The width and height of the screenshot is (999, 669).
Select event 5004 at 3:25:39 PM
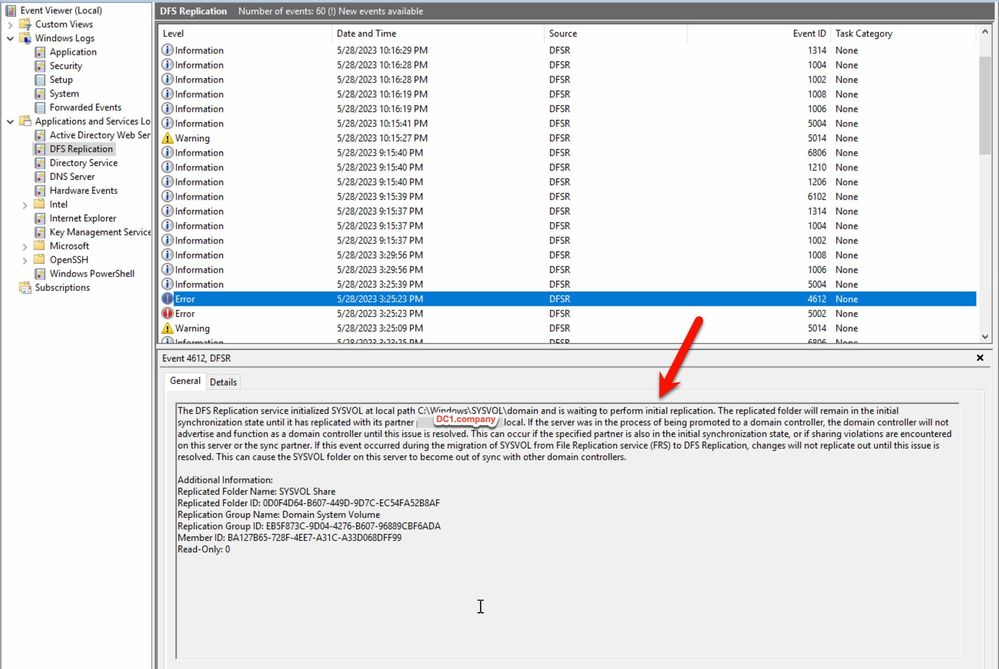(x=568, y=284)
